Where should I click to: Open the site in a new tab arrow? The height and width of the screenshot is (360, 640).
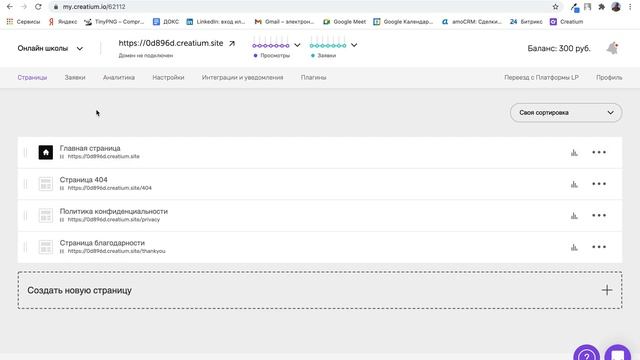(232, 43)
